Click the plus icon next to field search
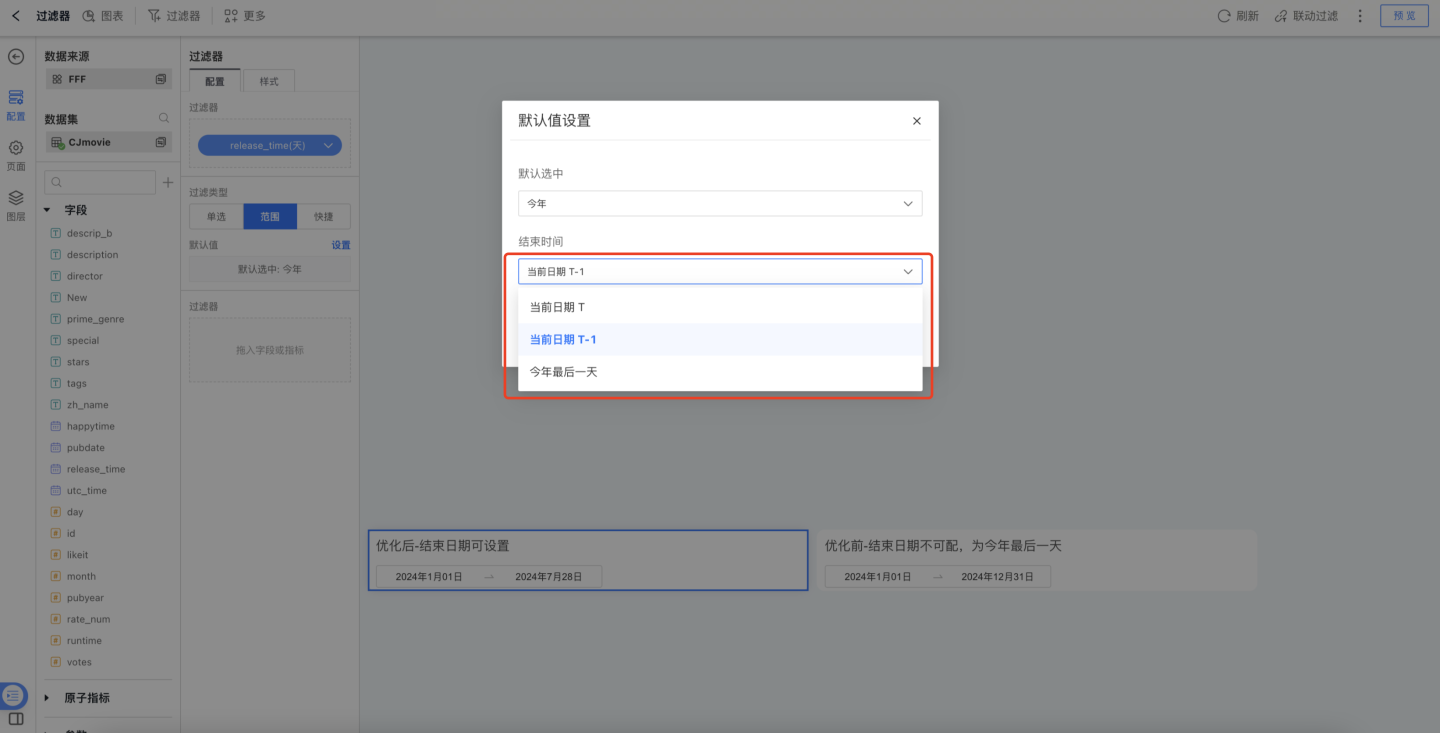This screenshot has height=733, width=1440. tap(168, 182)
